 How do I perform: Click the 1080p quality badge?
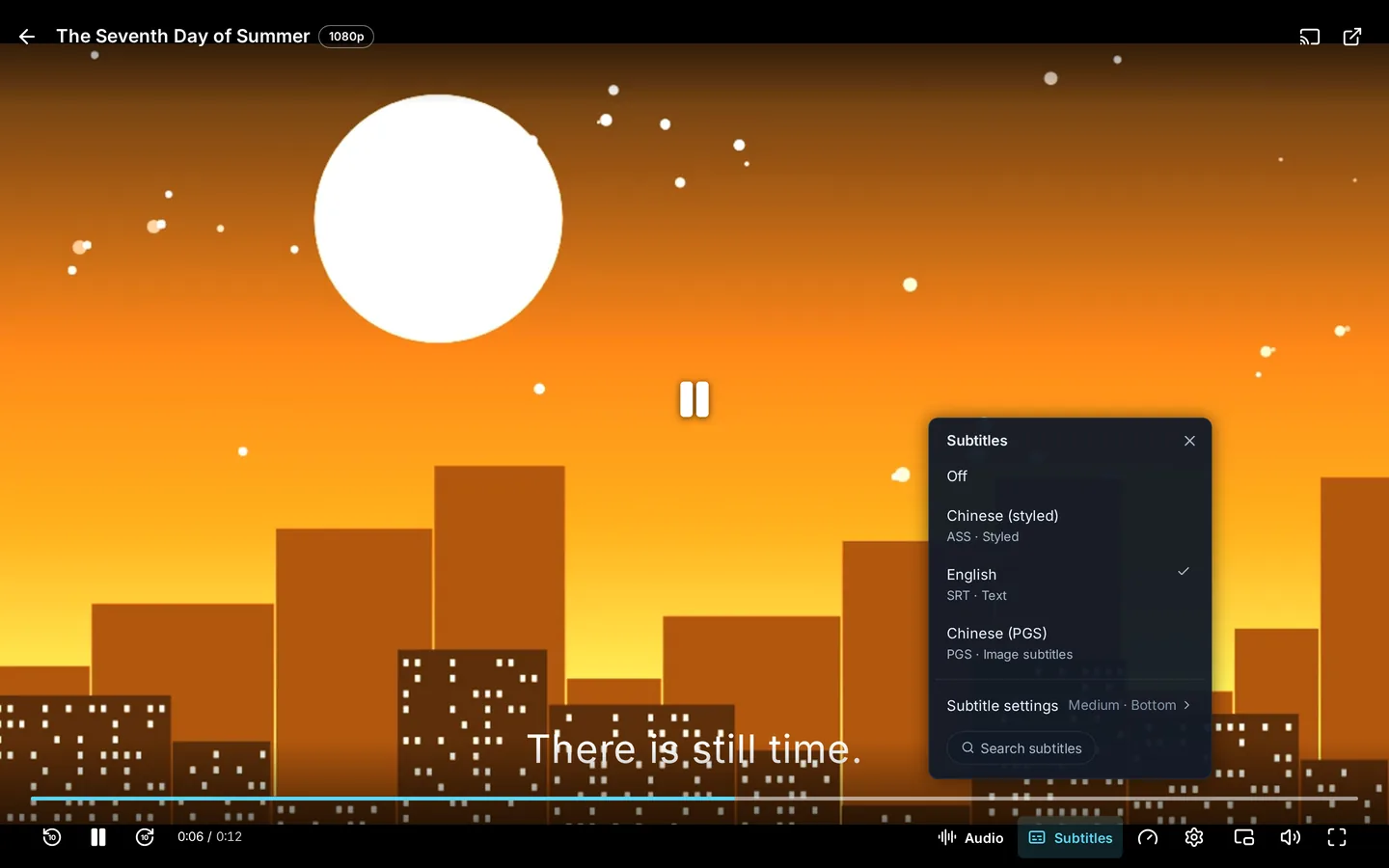[346, 37]
